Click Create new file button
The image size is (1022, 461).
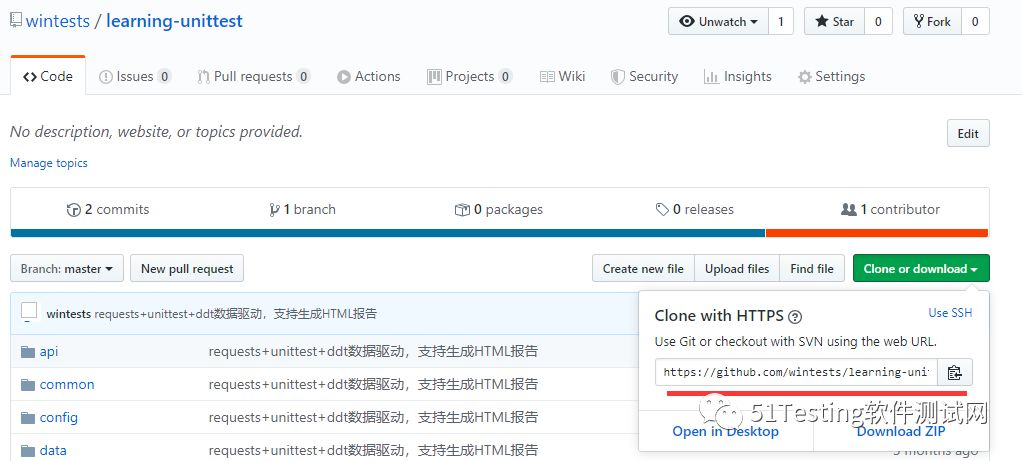point(643,269)
